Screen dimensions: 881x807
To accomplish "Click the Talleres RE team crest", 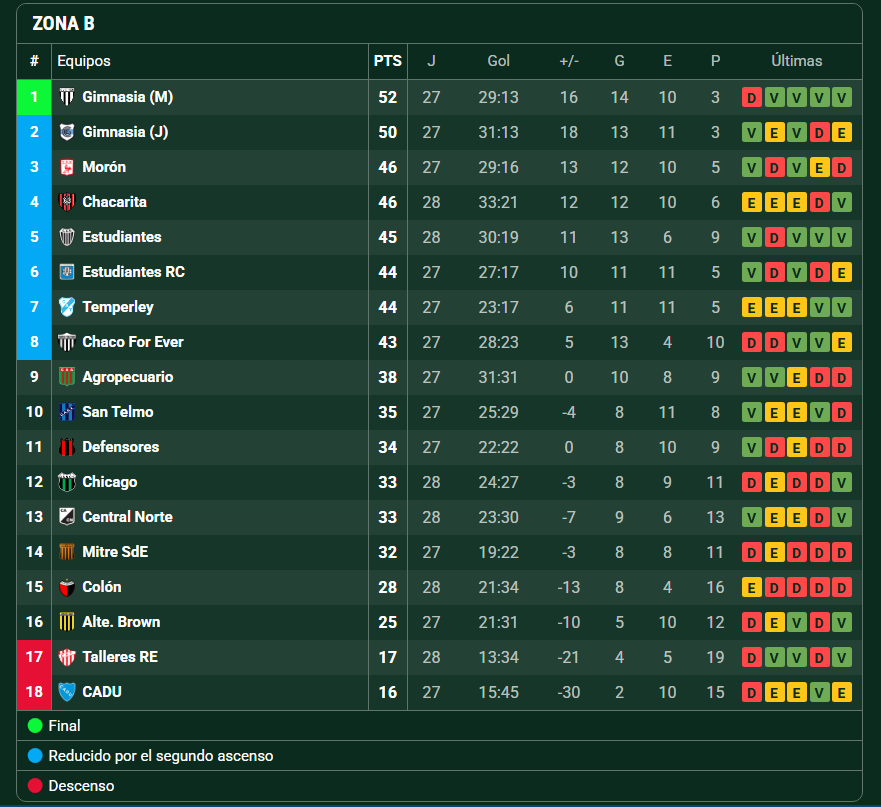I will 67,657.
